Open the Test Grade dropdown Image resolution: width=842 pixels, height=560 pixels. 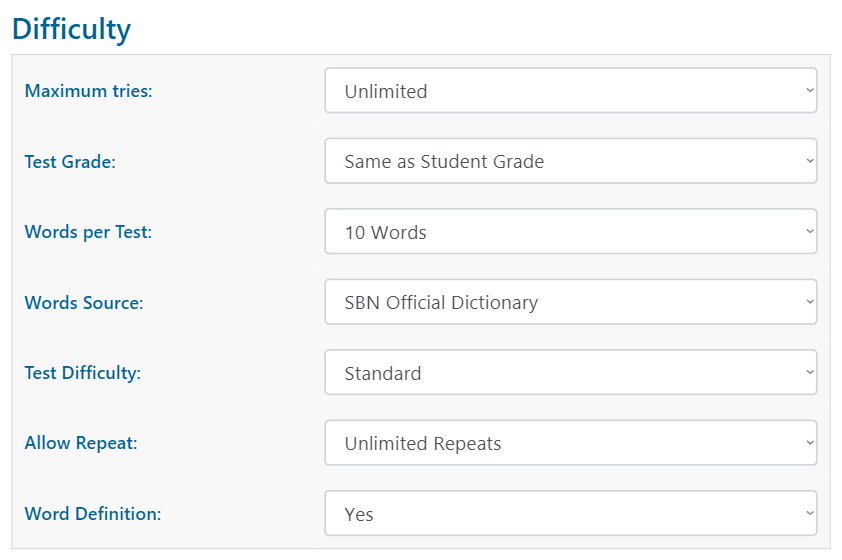[570, 161]
